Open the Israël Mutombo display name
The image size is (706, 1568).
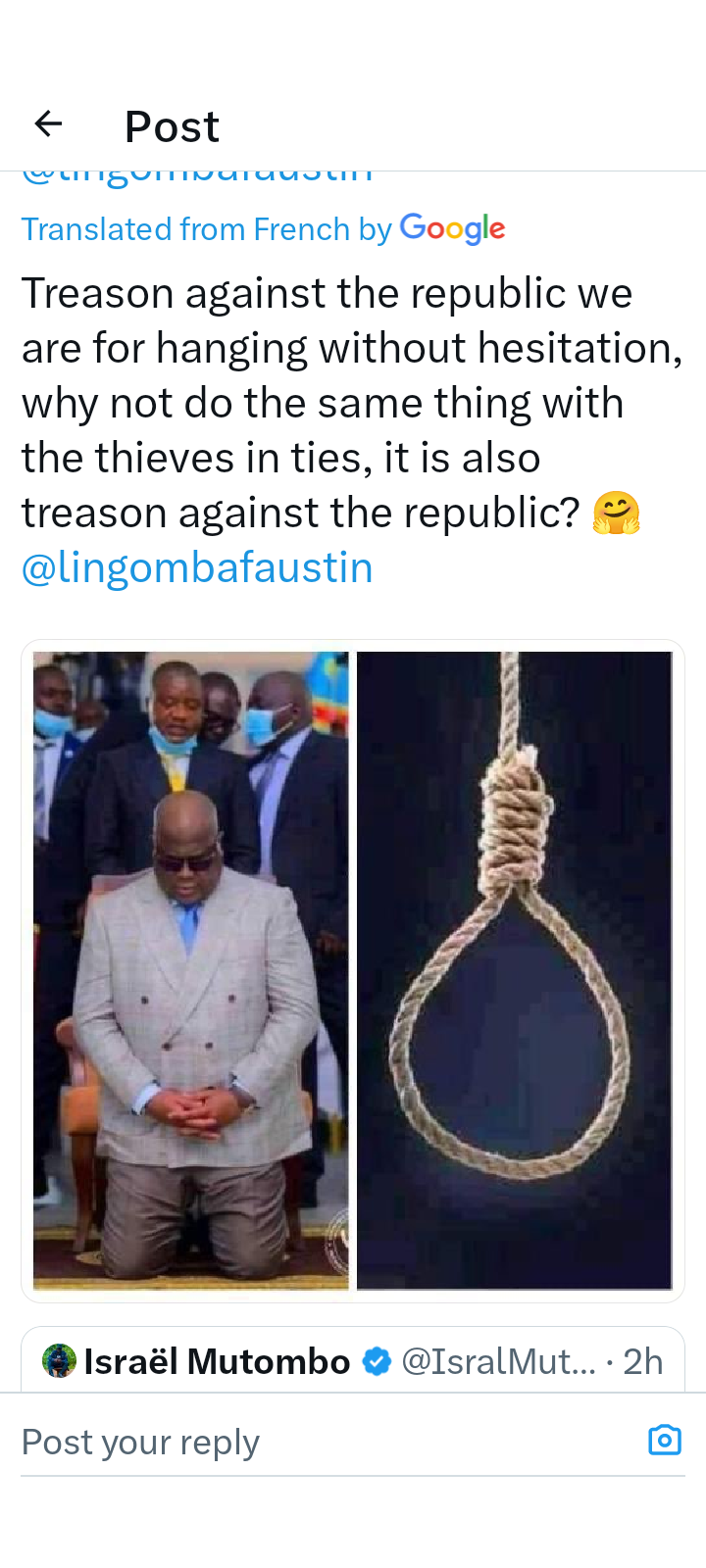pyautogui.click(x=217, y=1361)
